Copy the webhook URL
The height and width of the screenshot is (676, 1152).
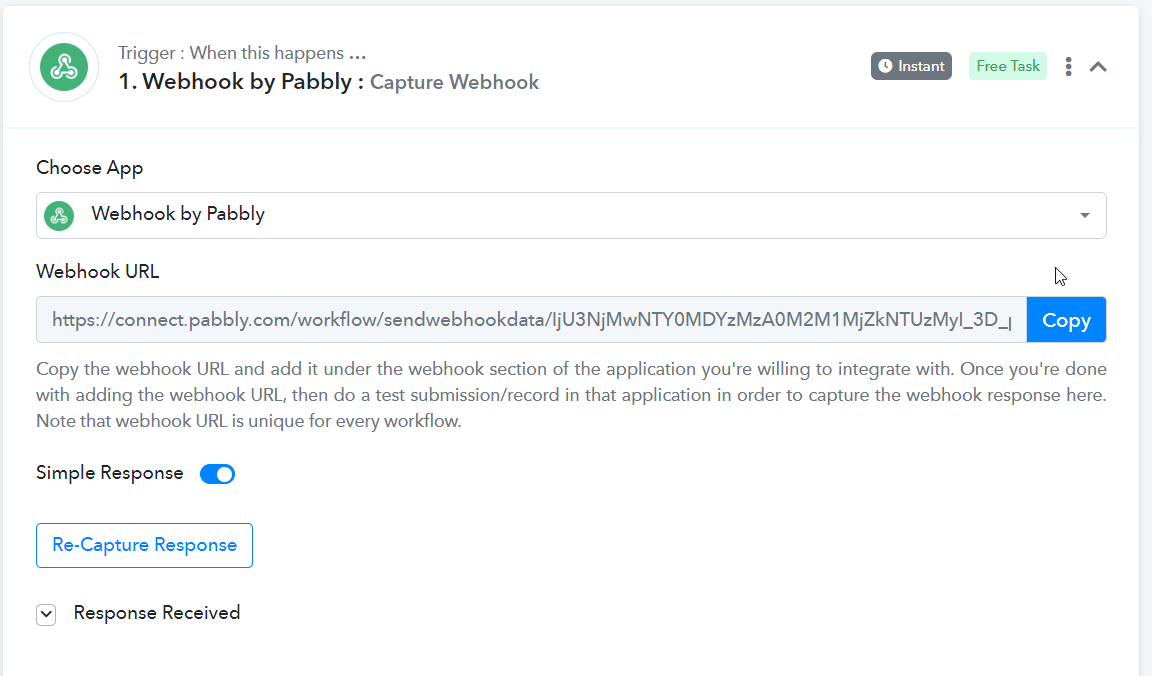click(1066, 320)
